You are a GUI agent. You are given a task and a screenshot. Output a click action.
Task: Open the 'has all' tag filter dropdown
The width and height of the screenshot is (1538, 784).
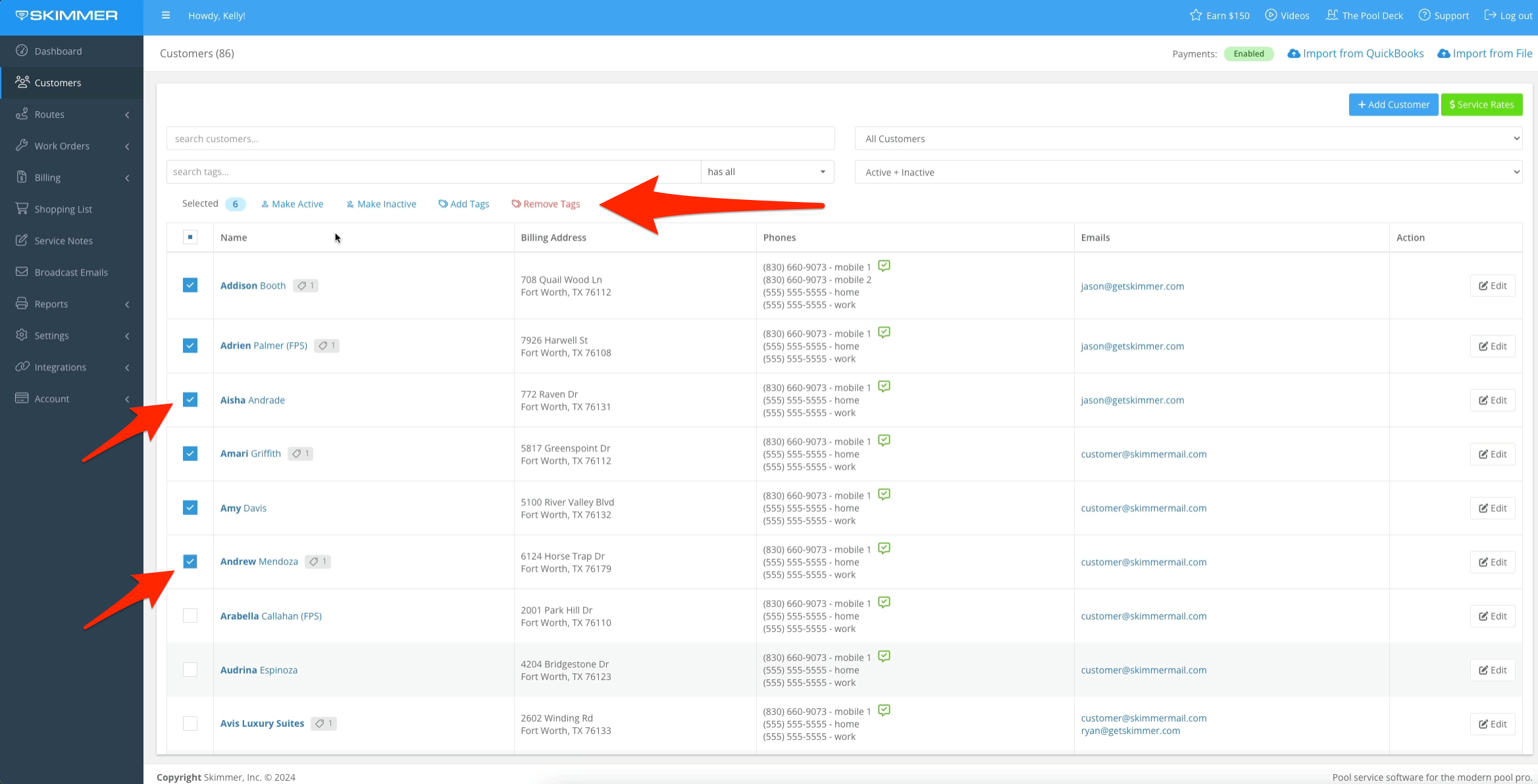tap(766, 171)
